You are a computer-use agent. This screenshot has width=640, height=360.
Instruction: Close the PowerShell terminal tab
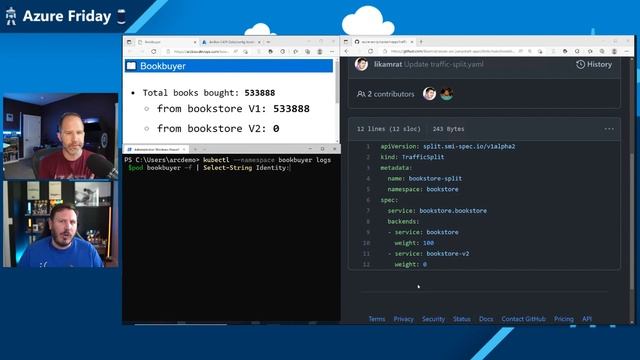184,149
